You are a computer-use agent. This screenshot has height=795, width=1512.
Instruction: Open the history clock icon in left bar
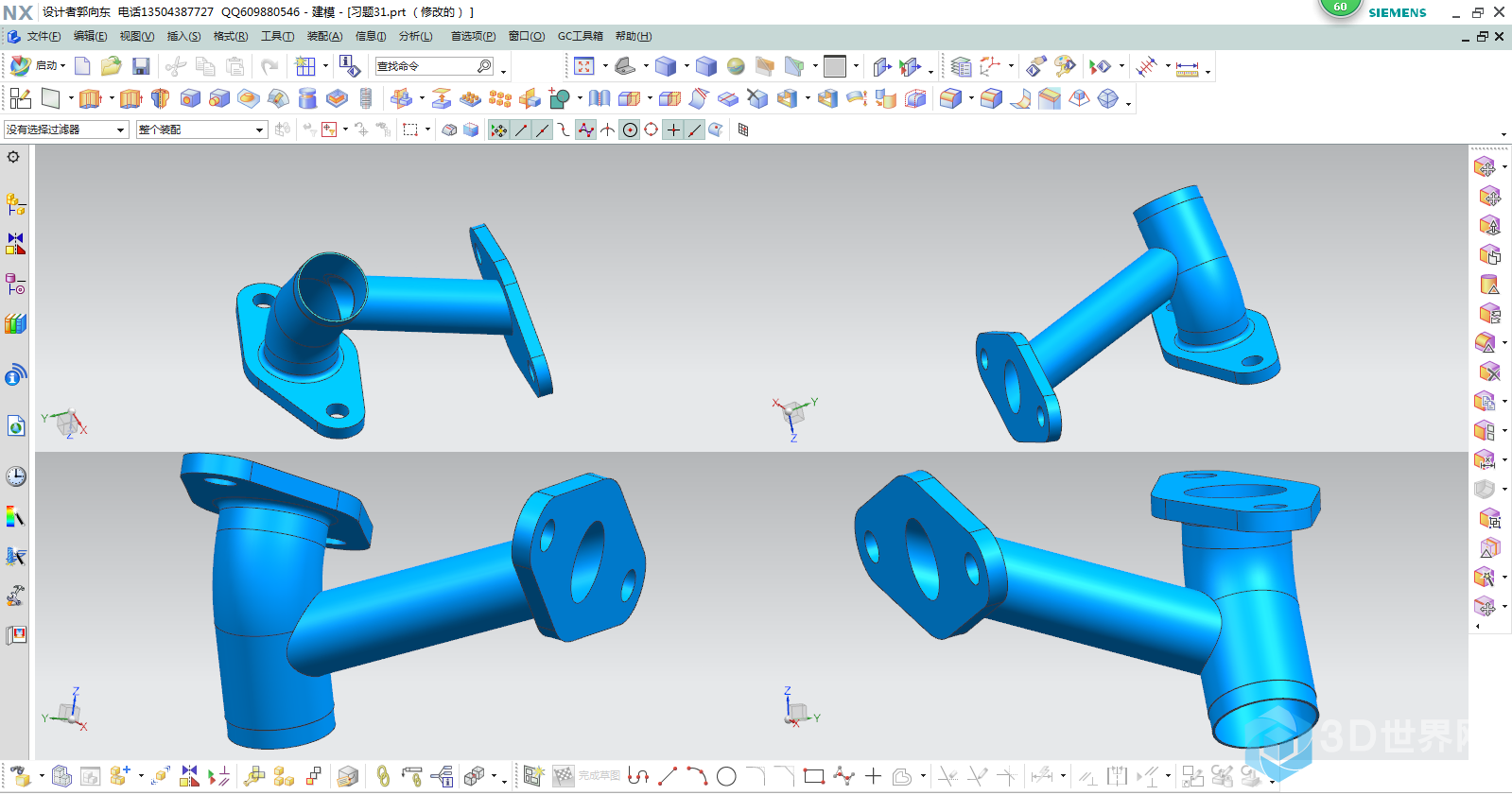(x=15, y=476)
